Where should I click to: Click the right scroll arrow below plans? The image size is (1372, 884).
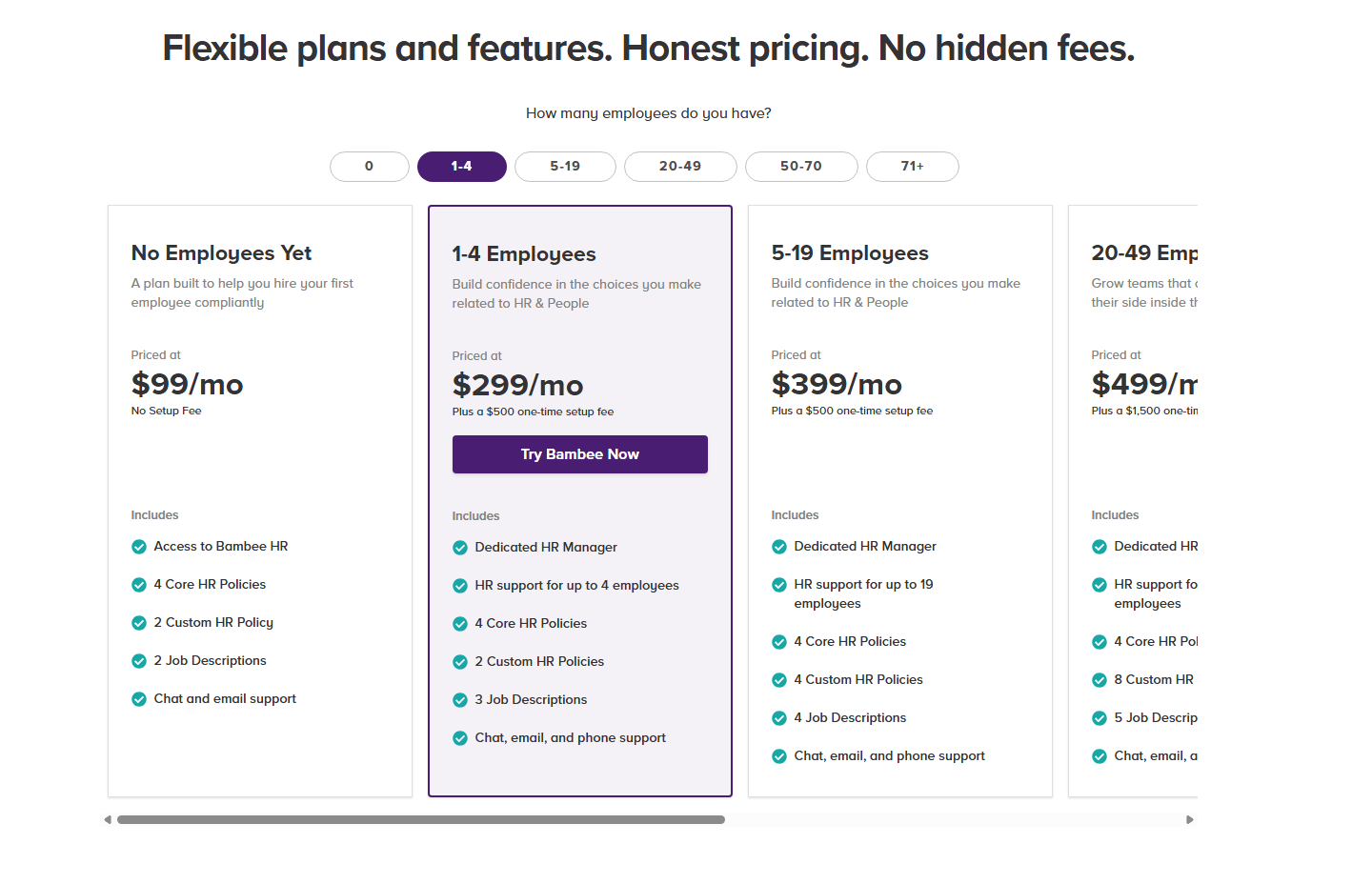coord(1190,819)
